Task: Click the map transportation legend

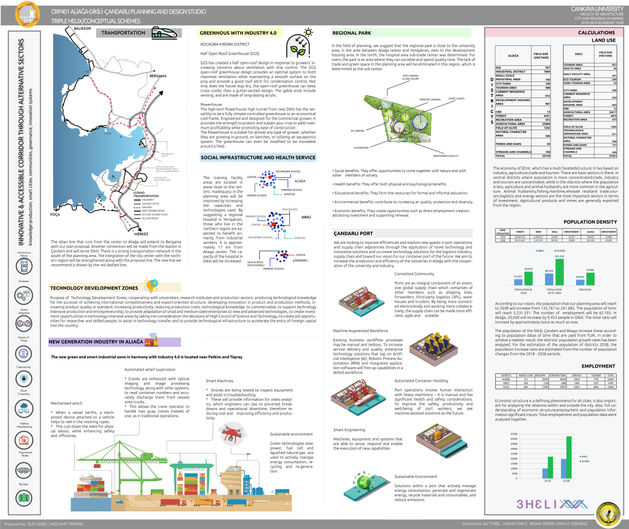Action: 150,206
